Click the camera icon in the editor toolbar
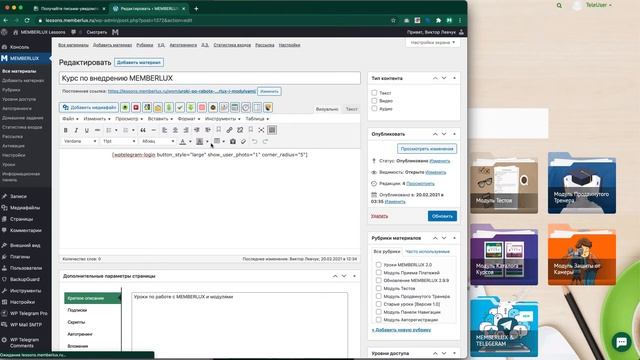 pyautogui.click(x=233, y=142)
